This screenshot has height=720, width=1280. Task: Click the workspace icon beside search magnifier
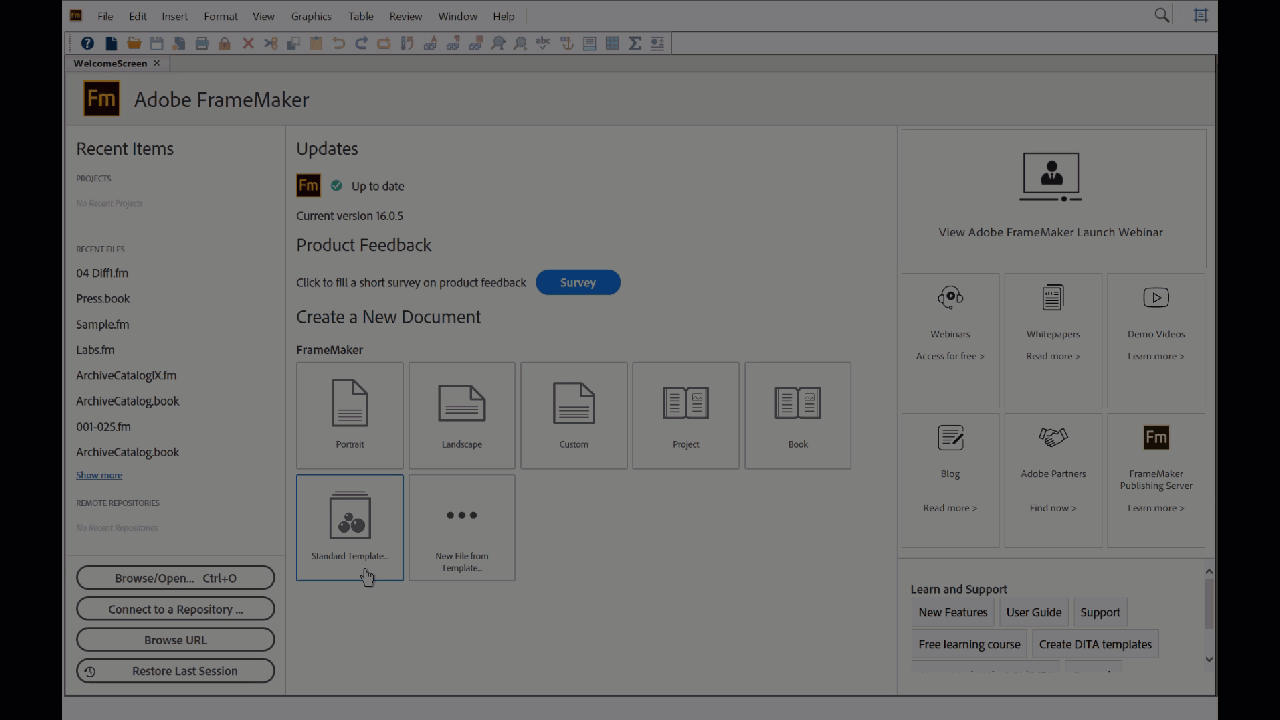pyautogui.click(x=1201, y=15)
